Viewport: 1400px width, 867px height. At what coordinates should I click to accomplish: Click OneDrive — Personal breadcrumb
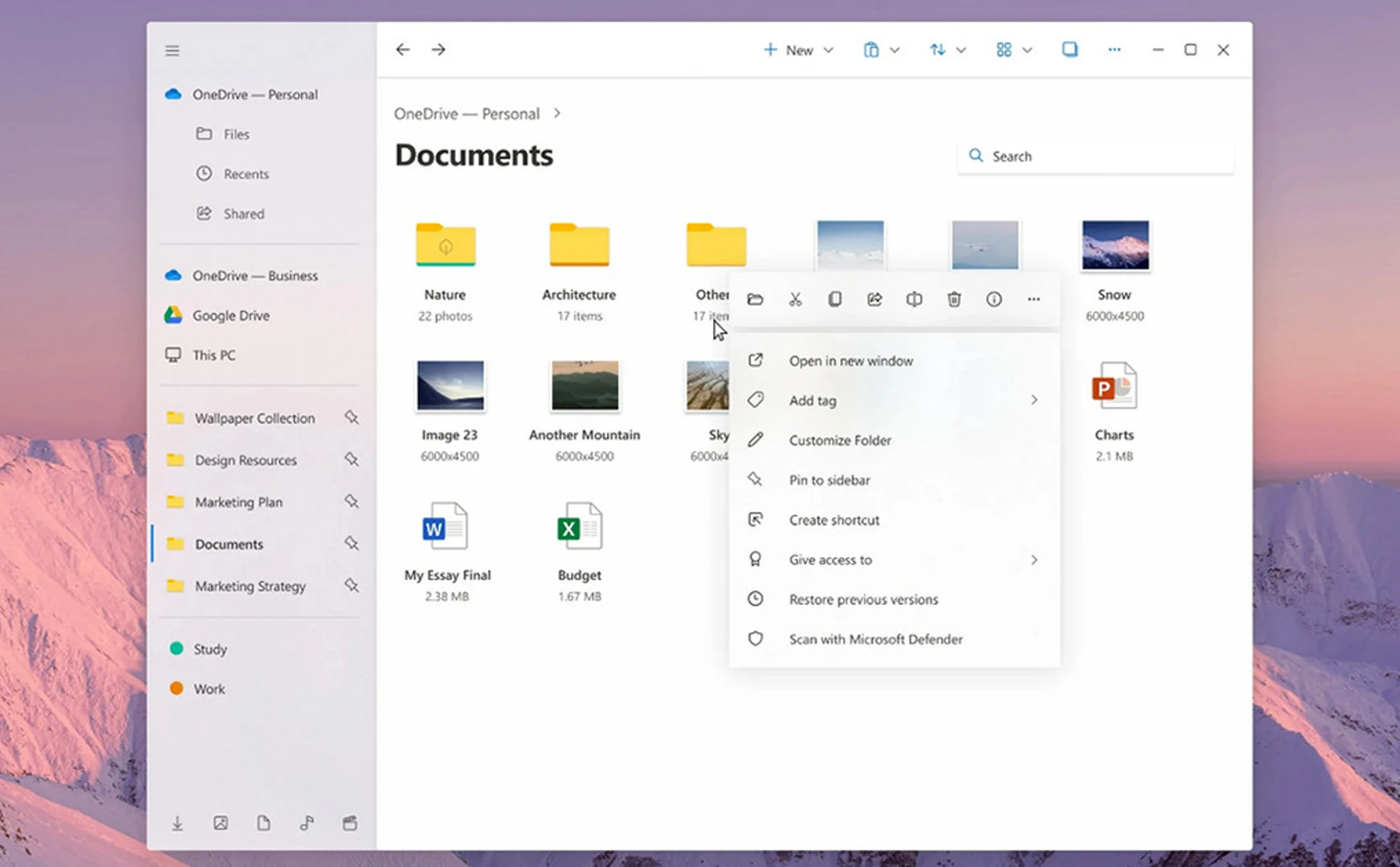coord(467,114)
